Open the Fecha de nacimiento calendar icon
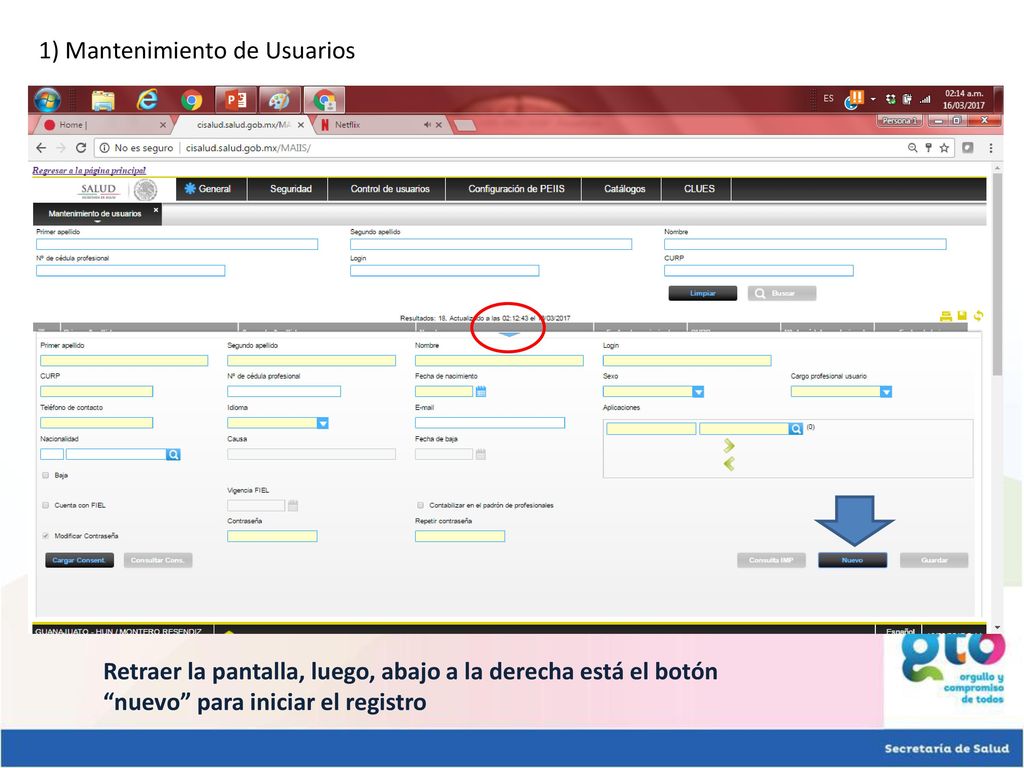 [x=481, y=391]
